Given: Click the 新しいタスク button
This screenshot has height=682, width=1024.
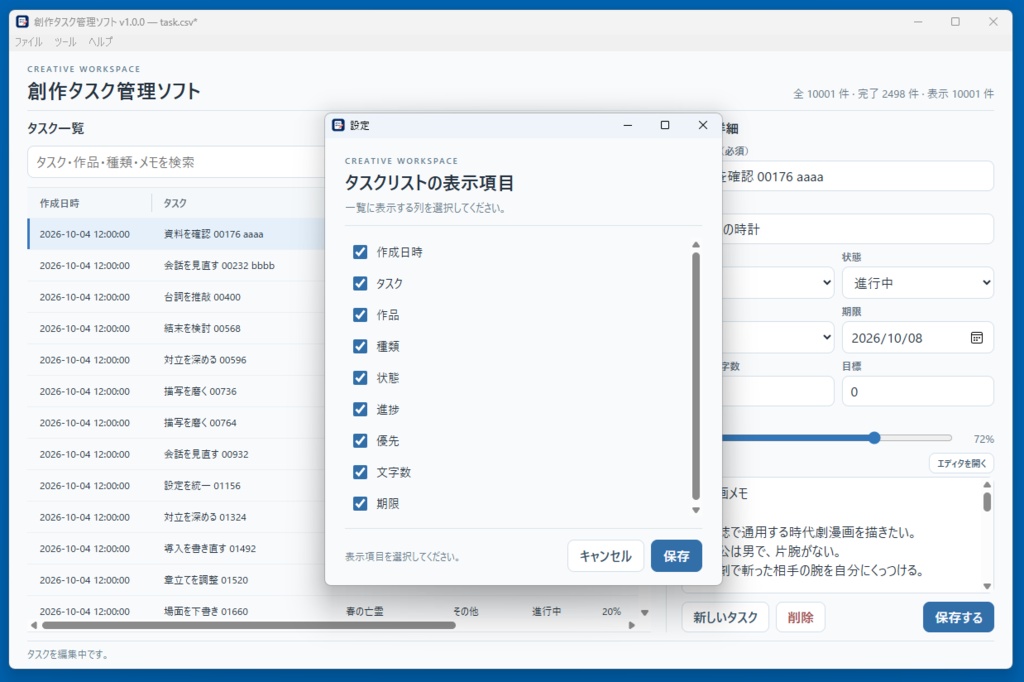Looking at the screenshot, I should [725, 617].
